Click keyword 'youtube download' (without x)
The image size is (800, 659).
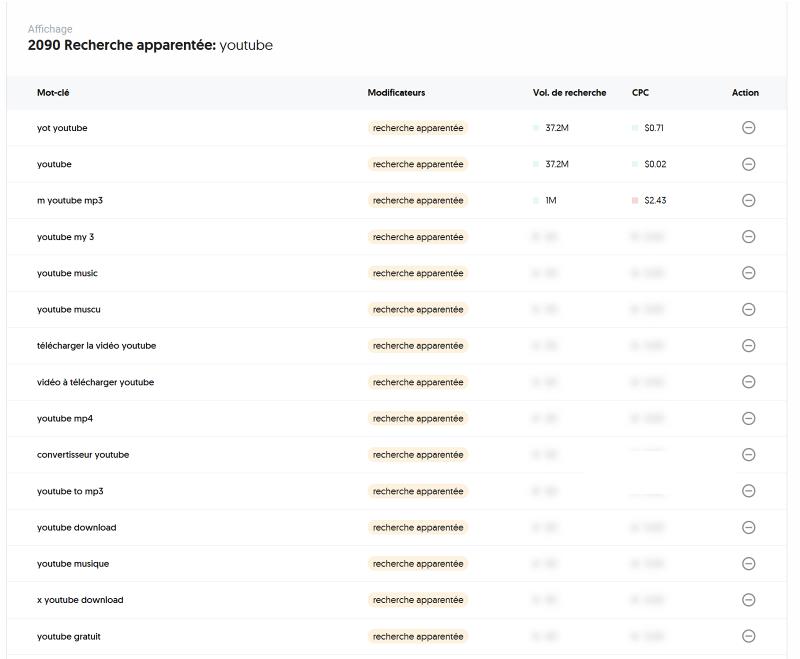click(x=77, y=527)
